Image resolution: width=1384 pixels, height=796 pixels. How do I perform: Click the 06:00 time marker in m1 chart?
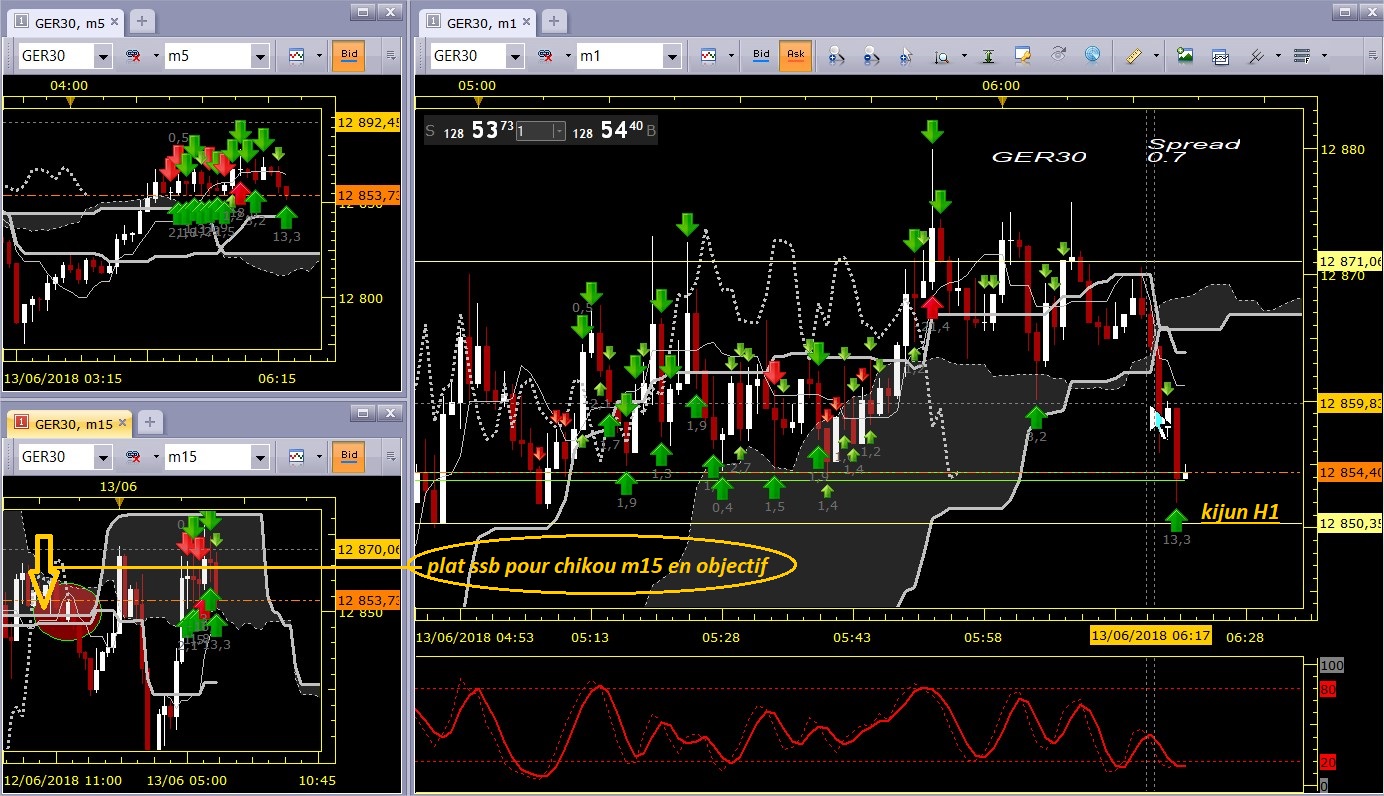(x=1001, y=86)
